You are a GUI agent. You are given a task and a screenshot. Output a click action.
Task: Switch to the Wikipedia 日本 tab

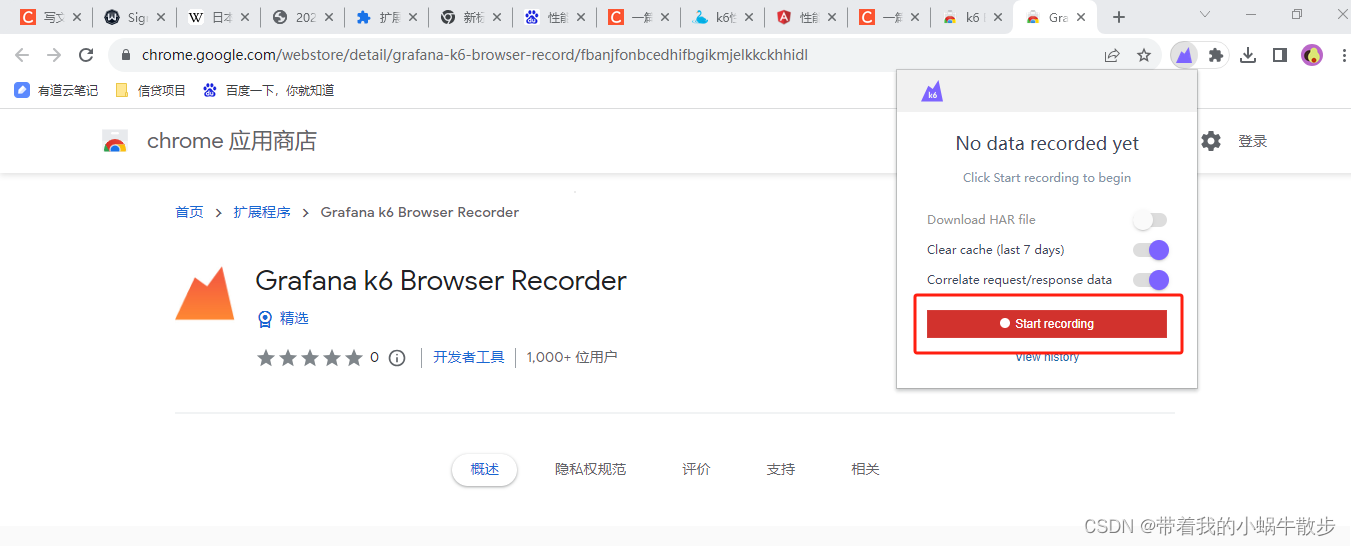click(x=218, y=17)
